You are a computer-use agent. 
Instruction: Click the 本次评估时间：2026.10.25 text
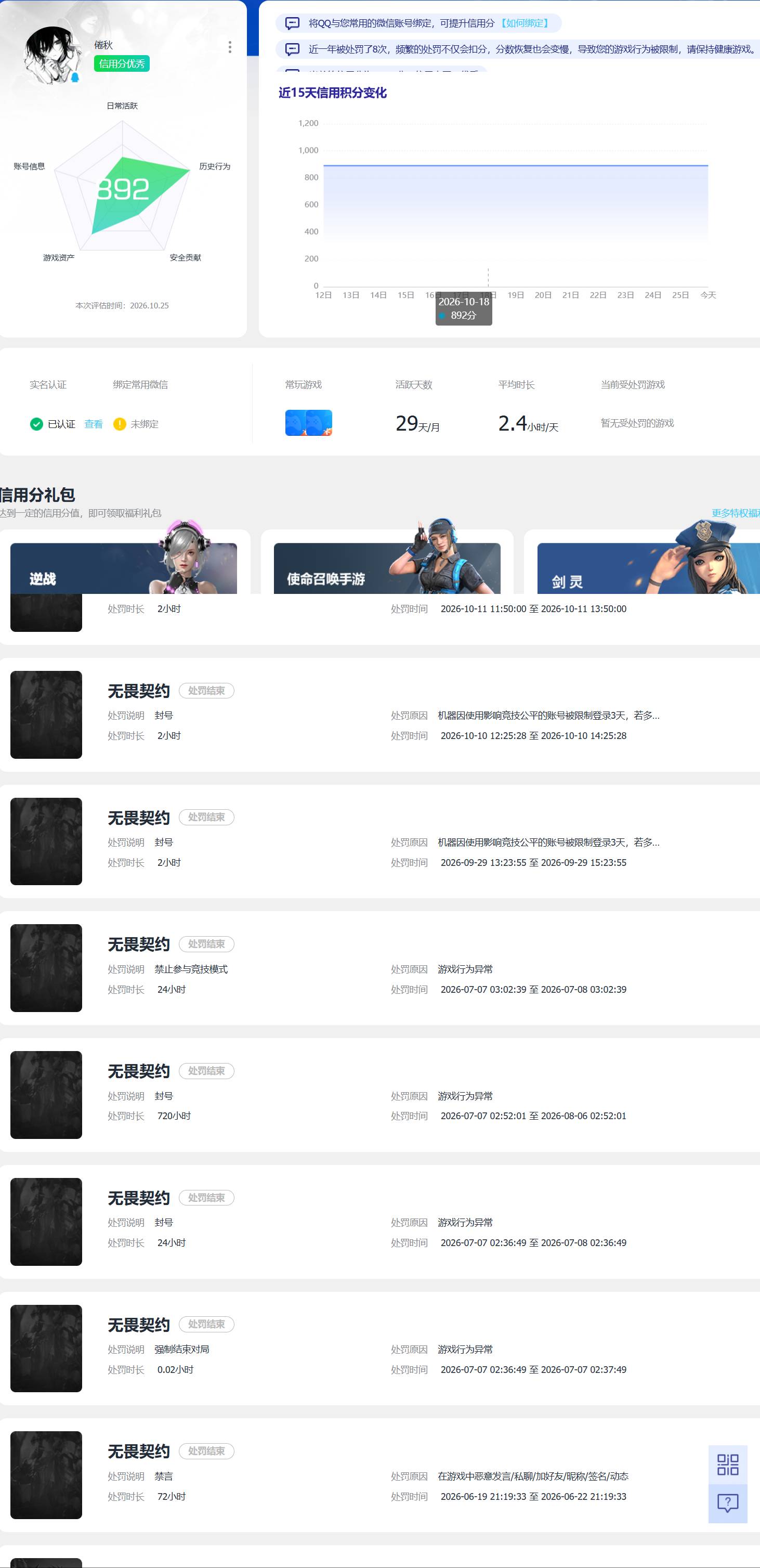click(122, 306)
